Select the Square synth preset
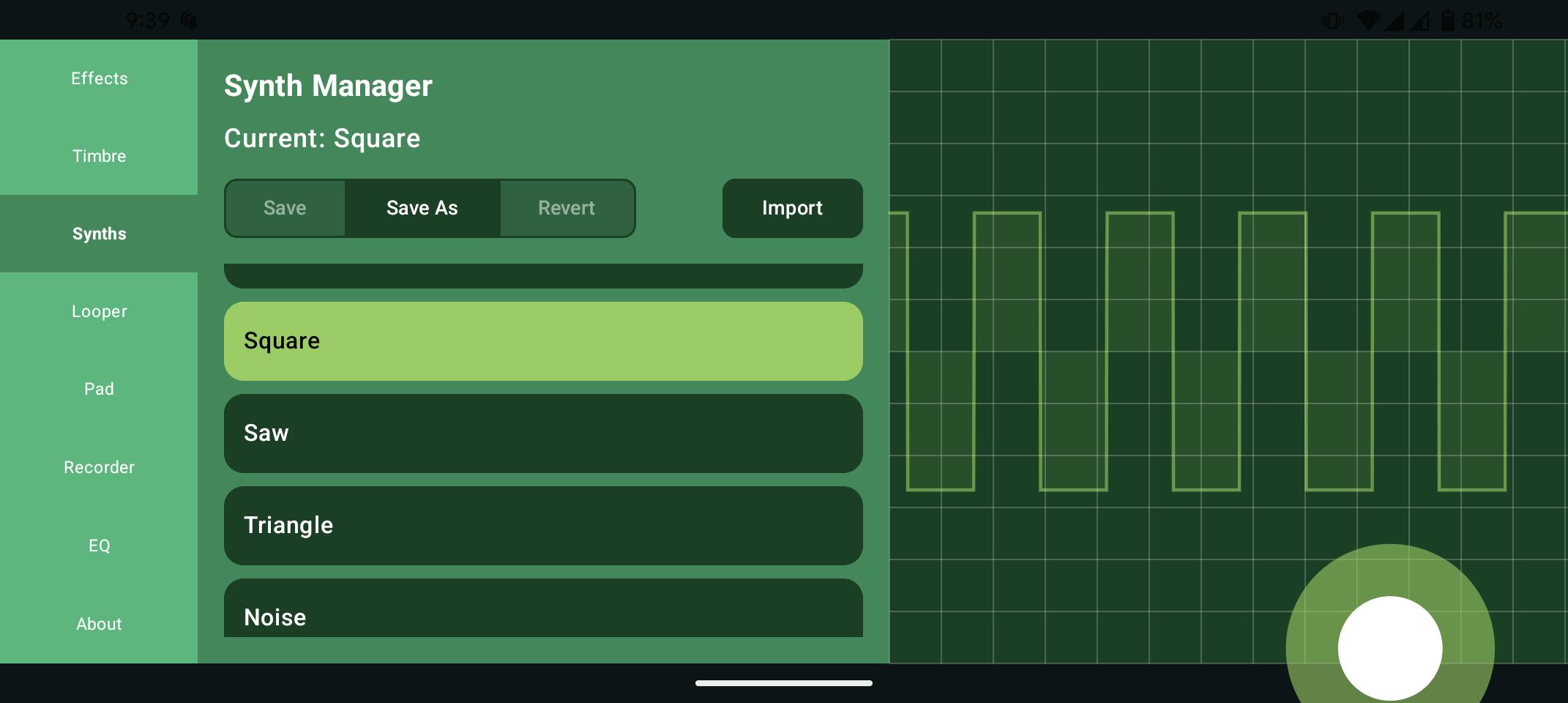 pos(543,341)
